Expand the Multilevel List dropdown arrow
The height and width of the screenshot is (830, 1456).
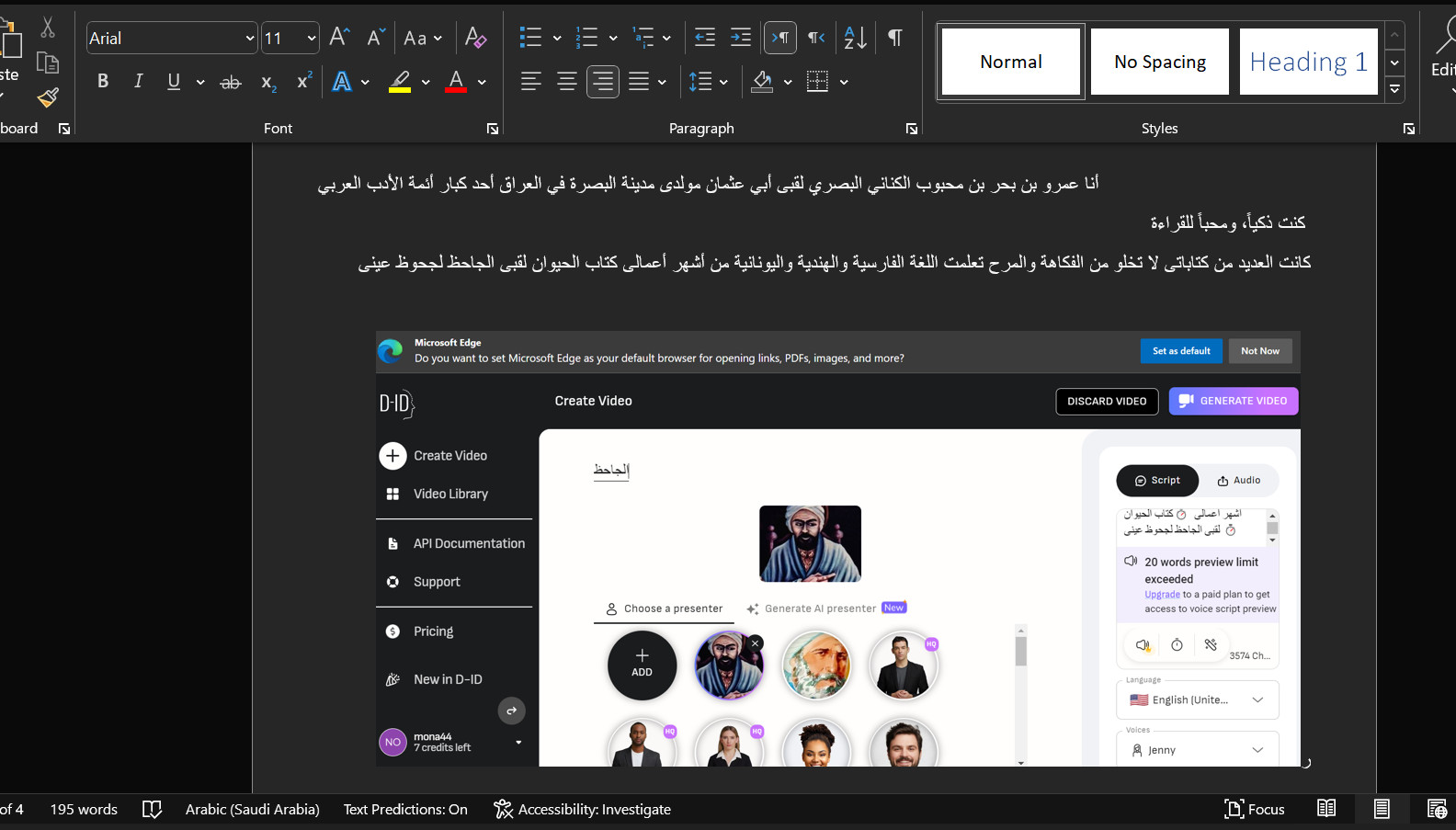[666, 38]
